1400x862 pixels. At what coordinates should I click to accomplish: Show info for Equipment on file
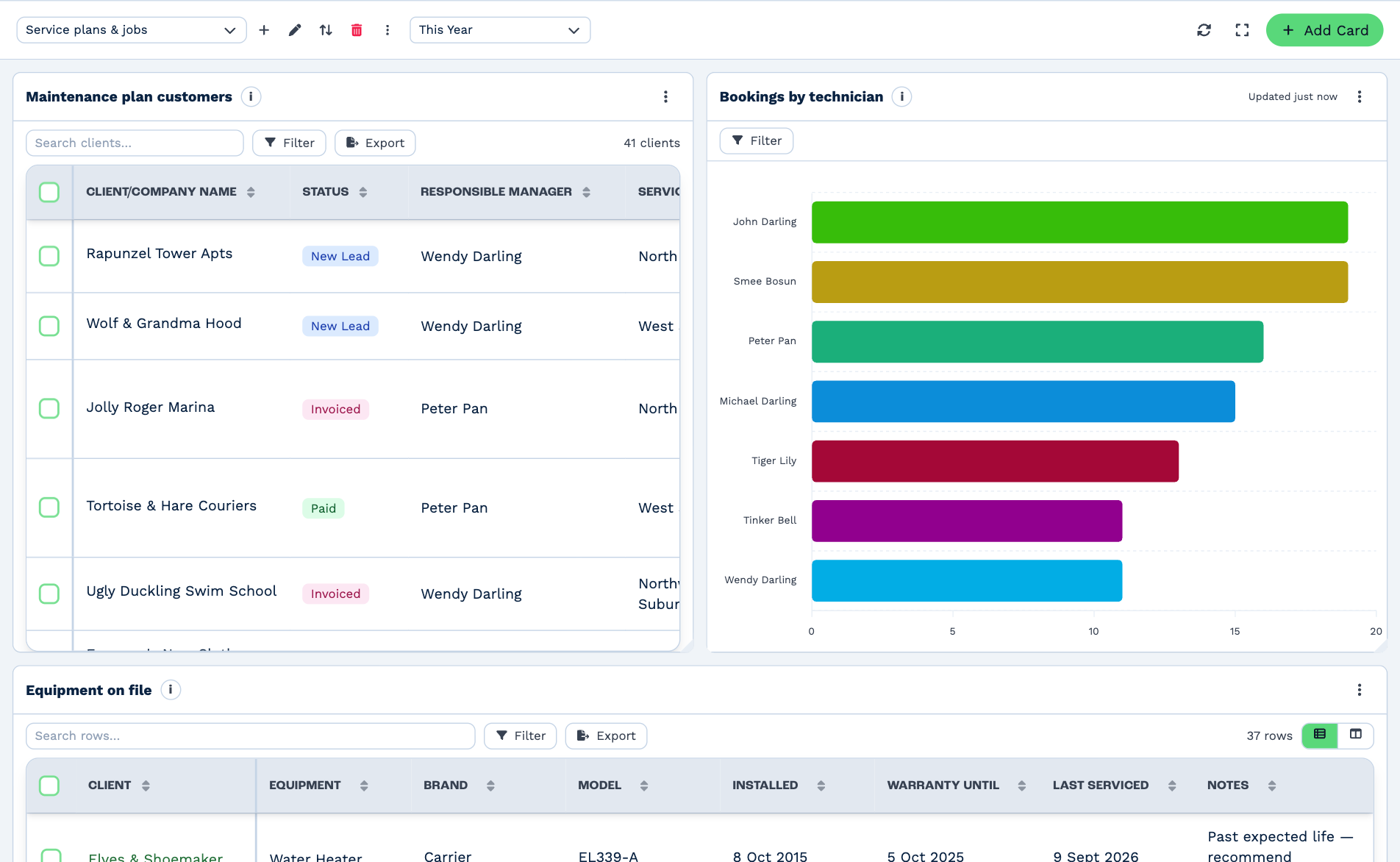click(x=171, y=690)
